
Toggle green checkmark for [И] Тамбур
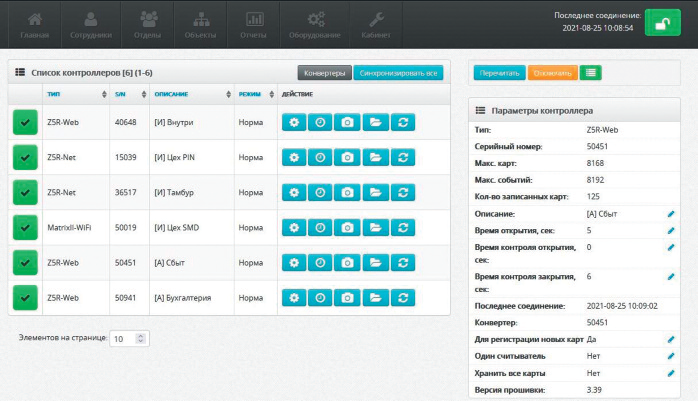[x=25, y=192]
